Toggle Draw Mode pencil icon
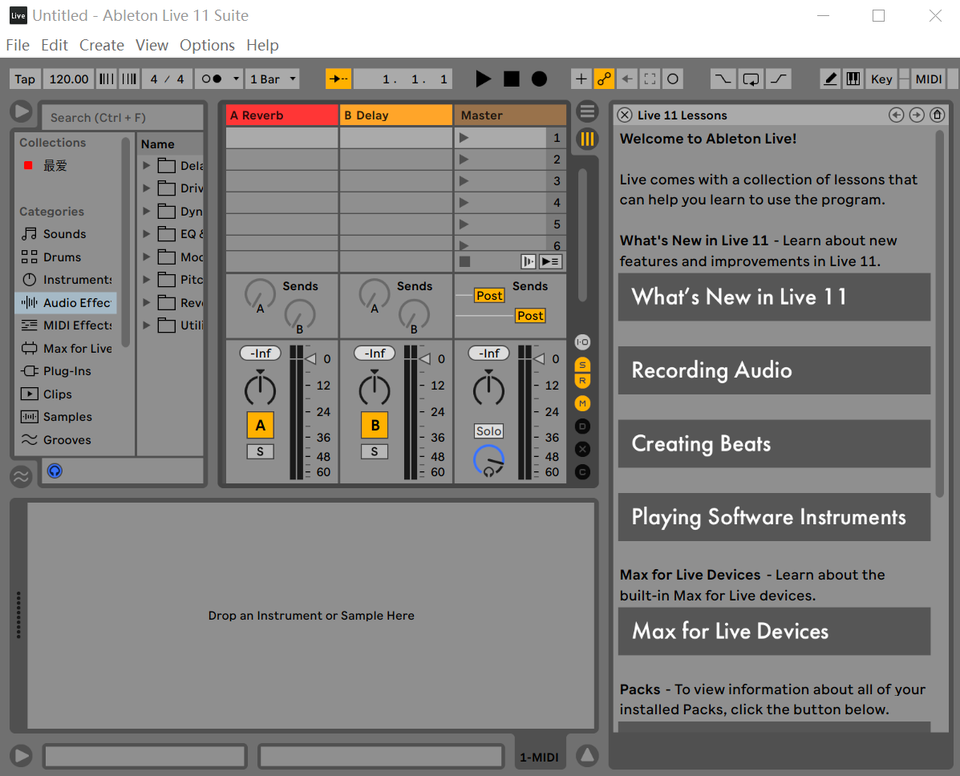The width and height of the screenshot is (960, 776). (x=830, y=79)
